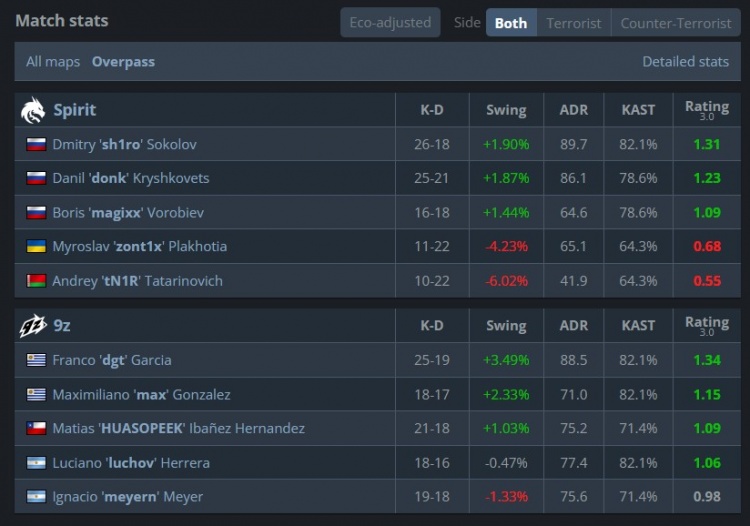The height and width of the screenshot is (526, 750).
Task: Click Rating 3.0 header in 9z table
Action: 707,326
